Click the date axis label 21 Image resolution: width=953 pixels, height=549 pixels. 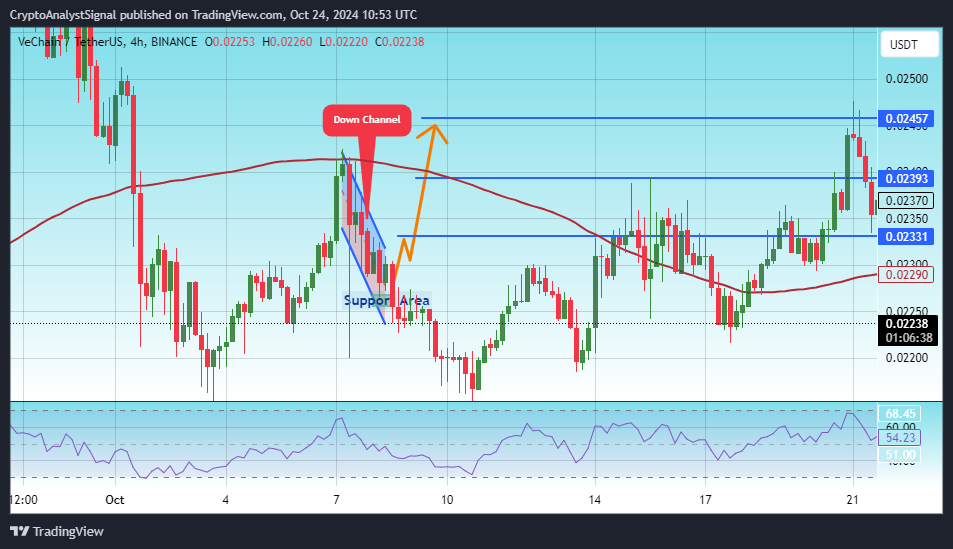pyautogui.click(x=853, y=500)
